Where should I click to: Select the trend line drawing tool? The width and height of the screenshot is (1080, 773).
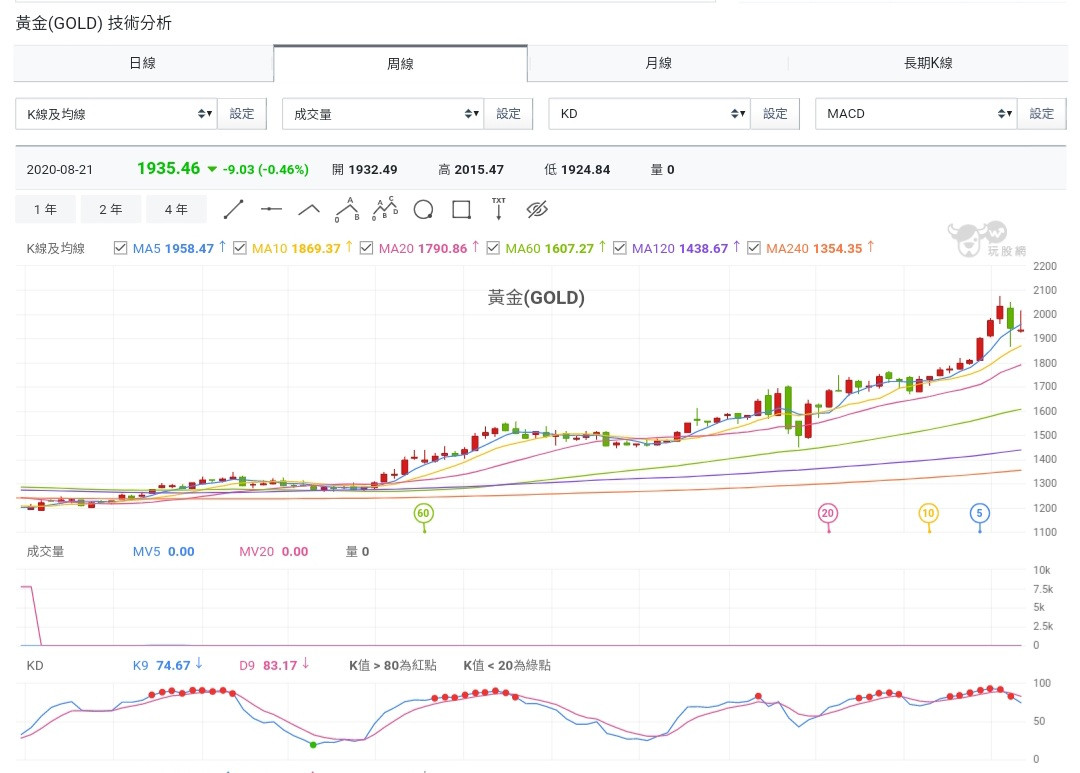233,209
